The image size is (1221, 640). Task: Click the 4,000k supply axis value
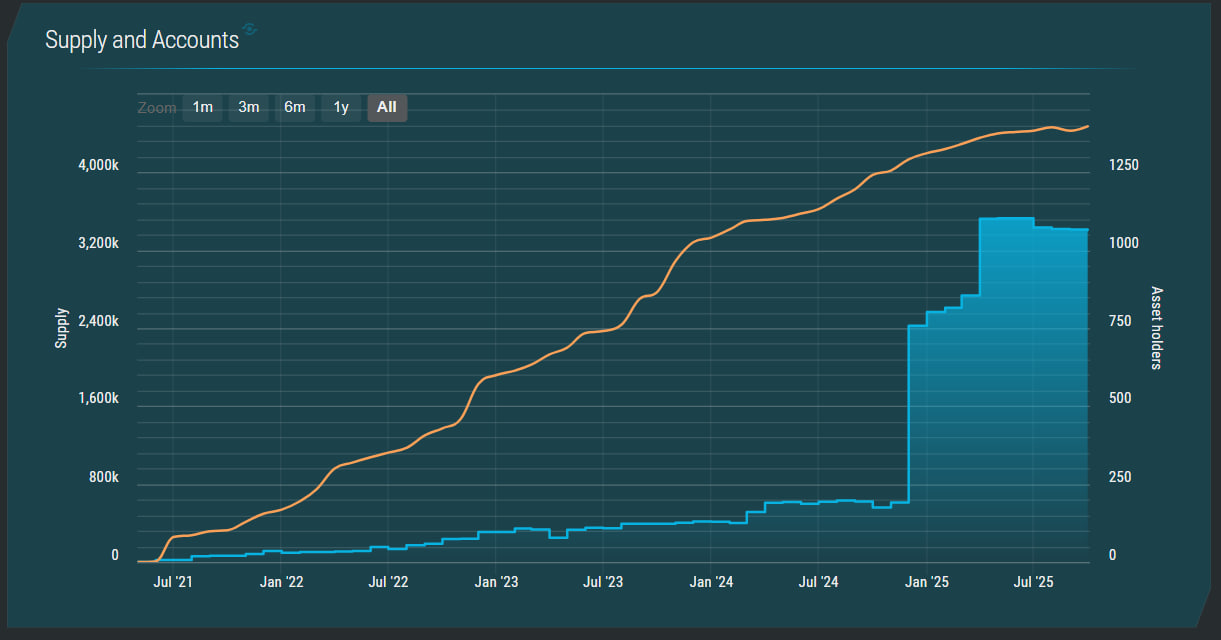[x=98, y=166]
